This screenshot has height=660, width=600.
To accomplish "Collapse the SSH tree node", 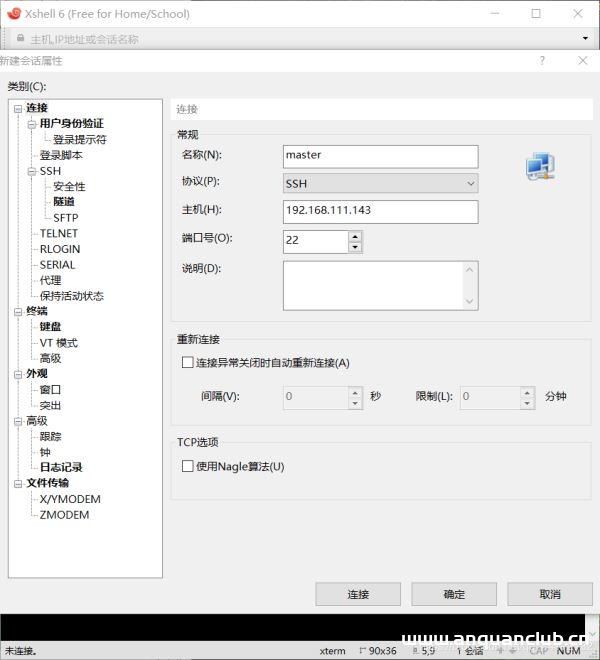I will click(31, 172).
